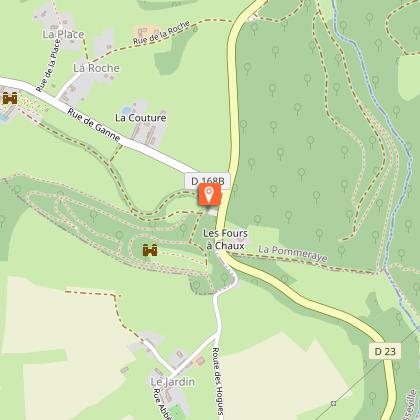Click the Rue de la Place label

(x=49, y=66)
